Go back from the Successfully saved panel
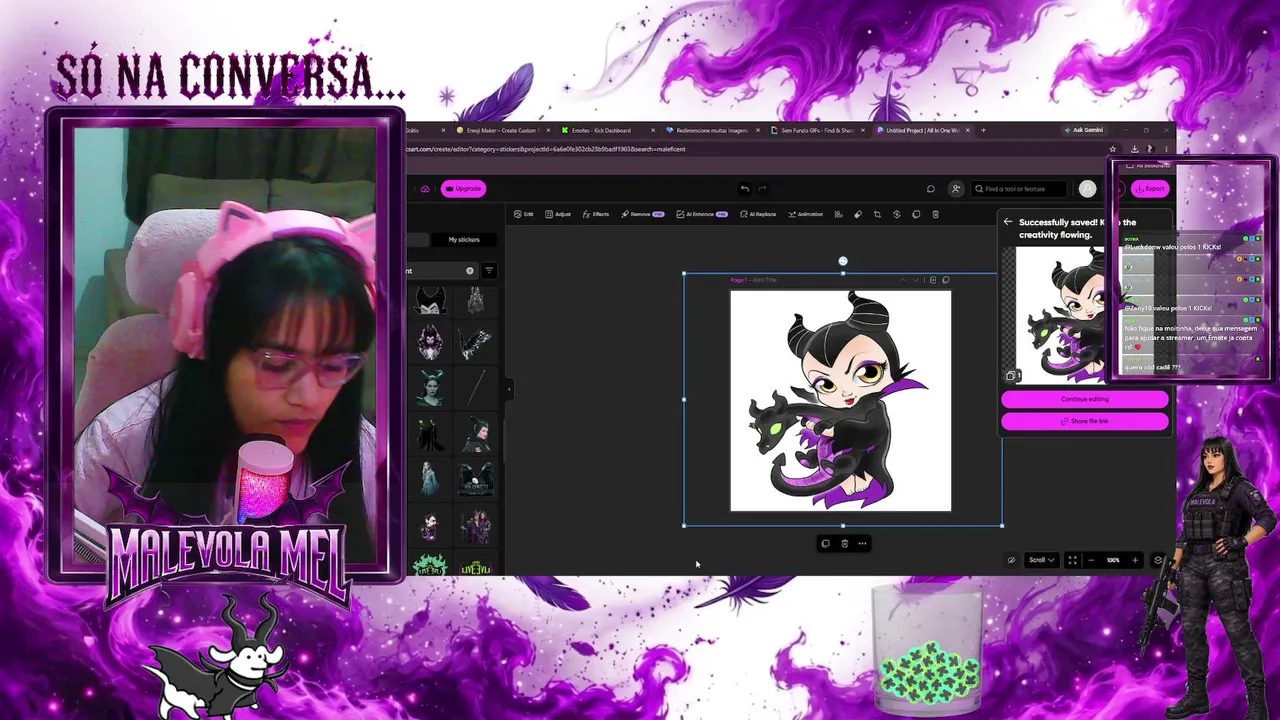 coord(1008,222)
